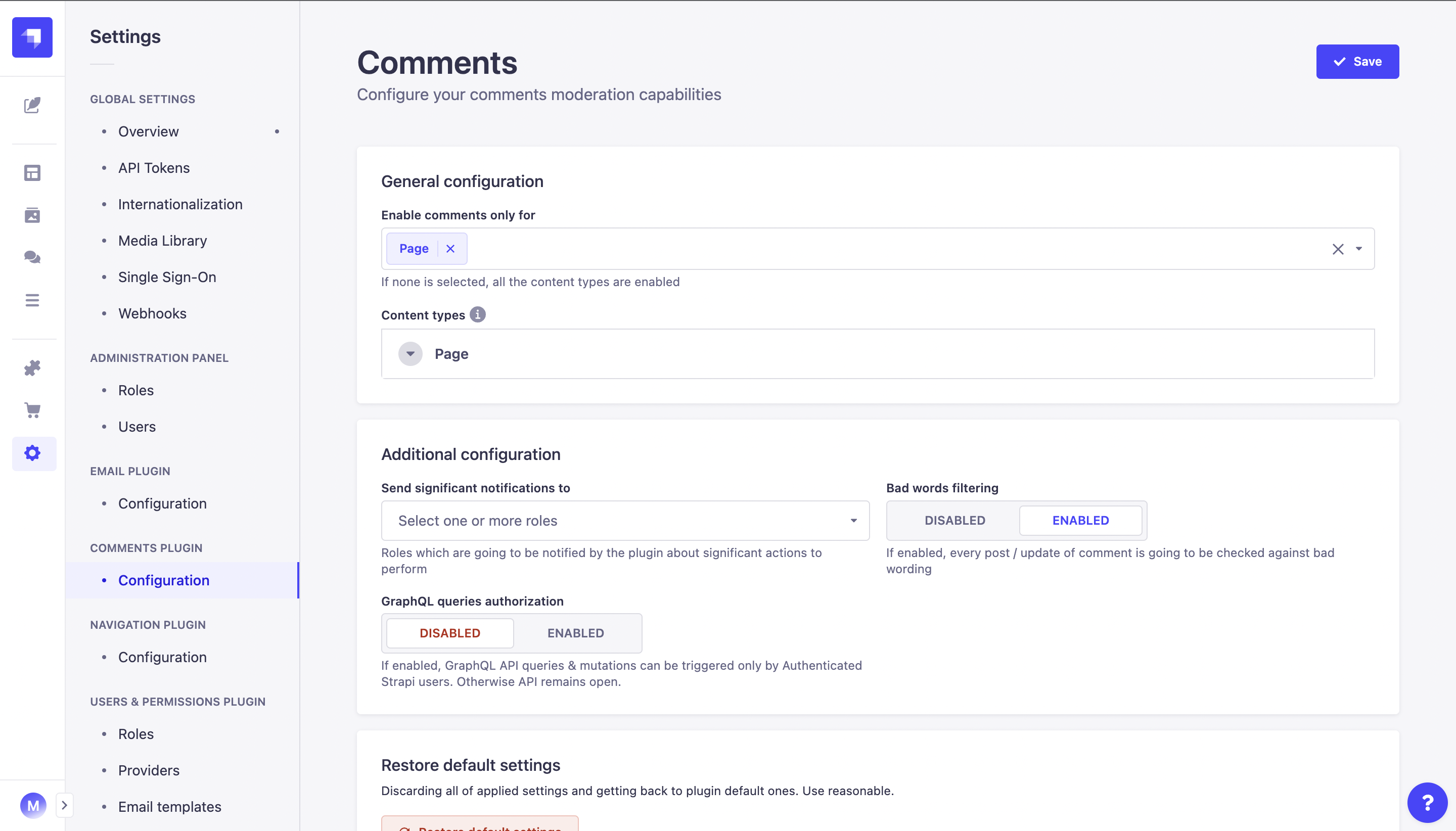
Task: Remove the Page tag from selection
Action: (450, 249)
